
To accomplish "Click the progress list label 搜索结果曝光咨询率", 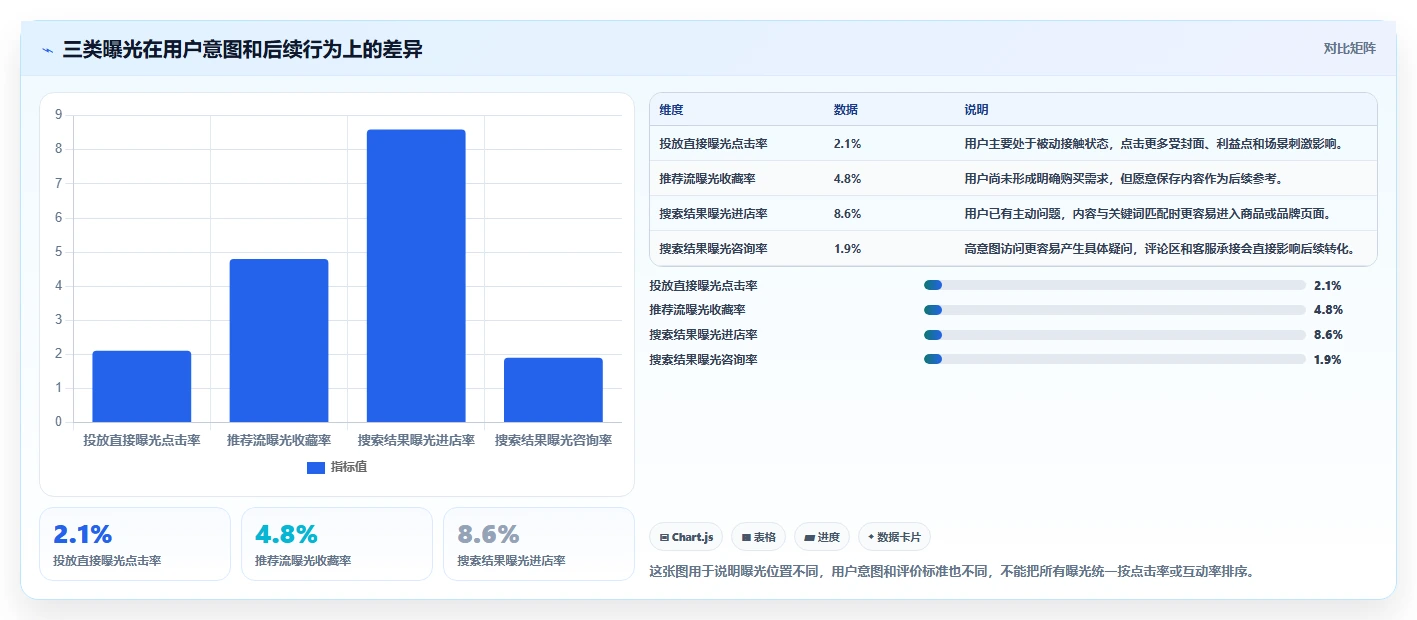I will pos(703,360).
